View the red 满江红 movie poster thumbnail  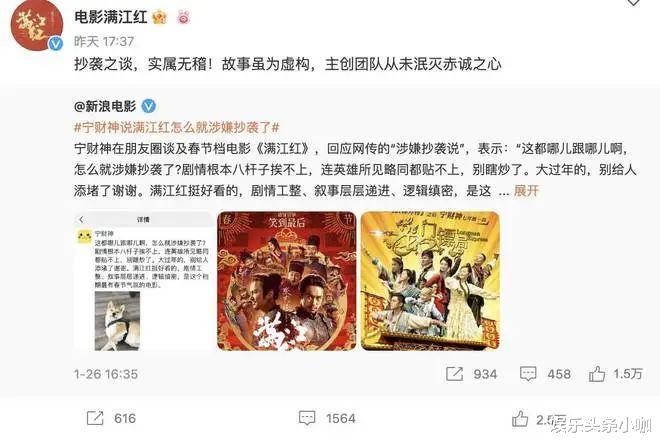(x=287, y=281)
